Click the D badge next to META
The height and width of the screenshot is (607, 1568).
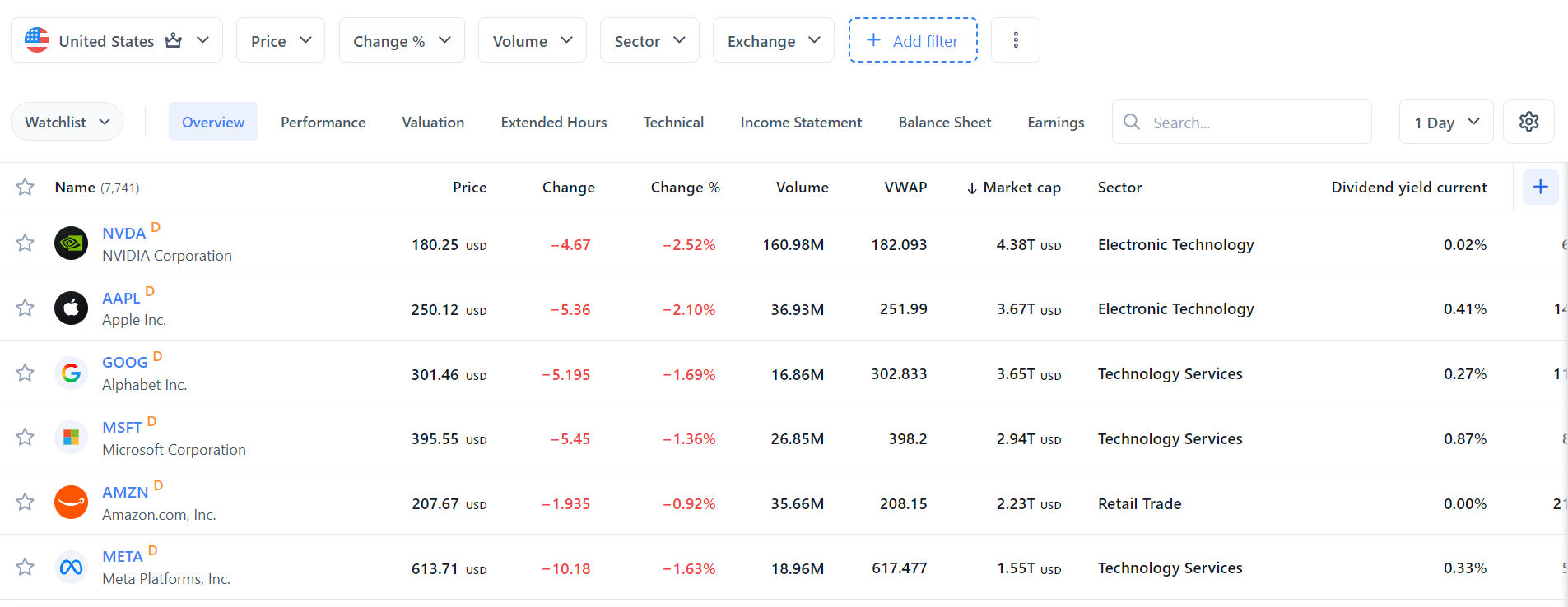pos(152,550)
